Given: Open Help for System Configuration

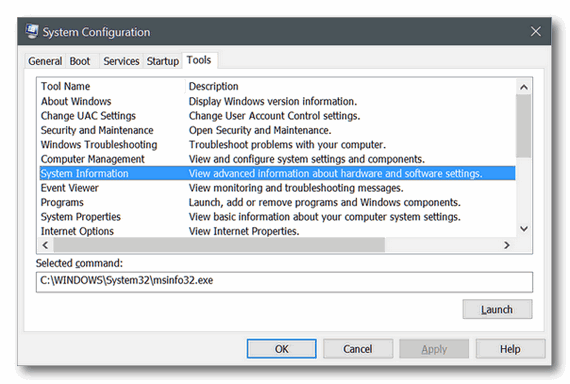Looking at the screenshot, I should (x=510, y=349).
